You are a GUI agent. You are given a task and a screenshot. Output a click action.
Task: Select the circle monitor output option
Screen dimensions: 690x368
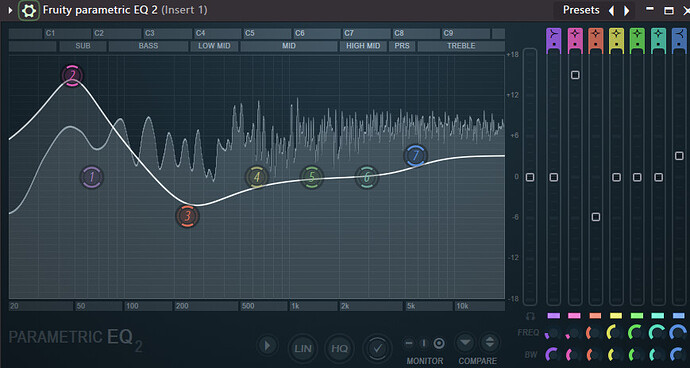tap(439, 343)
